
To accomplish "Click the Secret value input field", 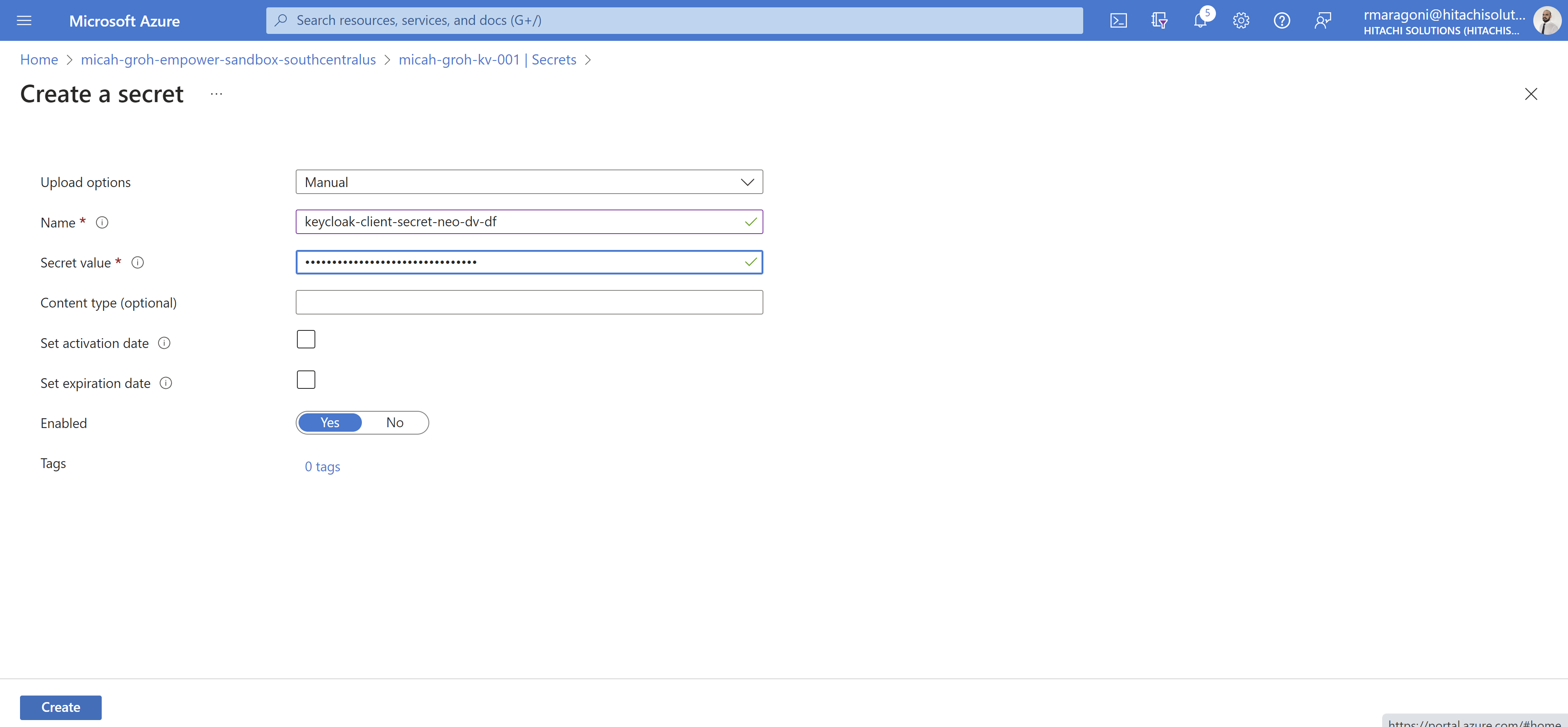I will tap(529, 263).
